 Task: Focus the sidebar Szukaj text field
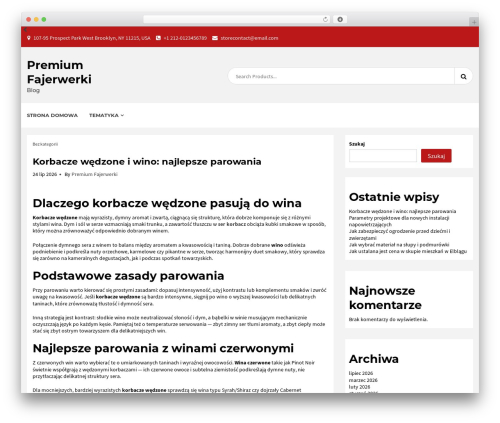(383, 156)
